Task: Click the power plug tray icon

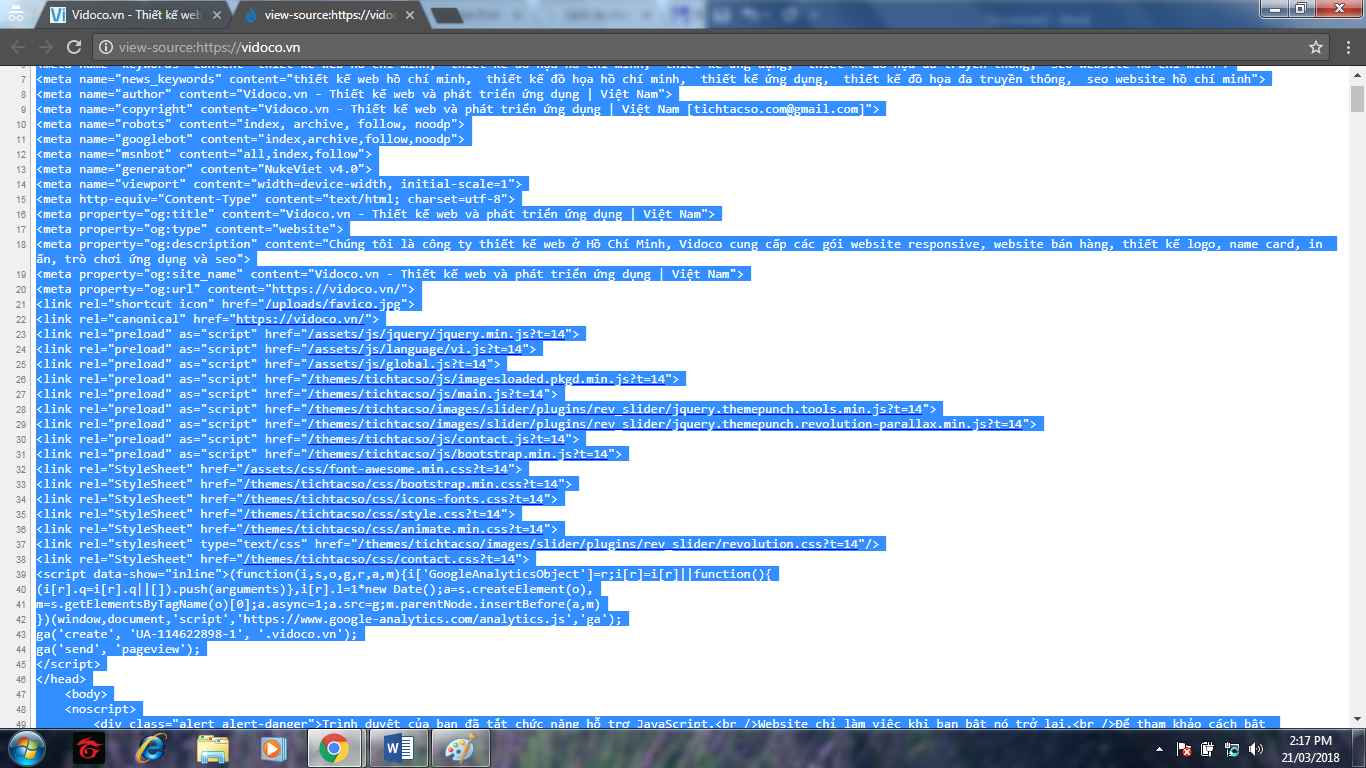Action: (1208, 748)
